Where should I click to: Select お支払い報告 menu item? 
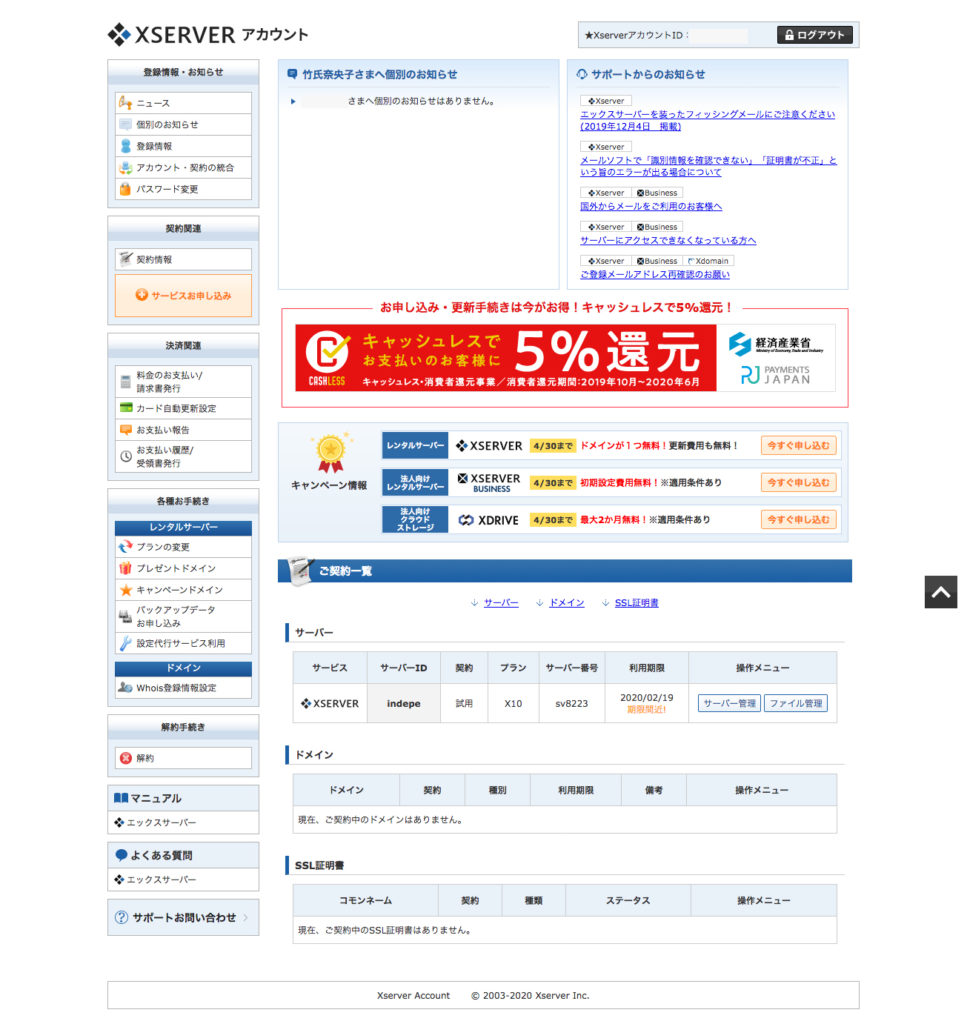(183, 430)
